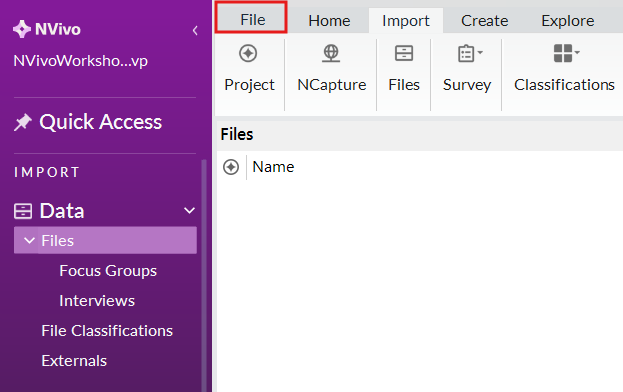Open the Focus Groups folder
The image size is (623, 392).
[108, 270]
